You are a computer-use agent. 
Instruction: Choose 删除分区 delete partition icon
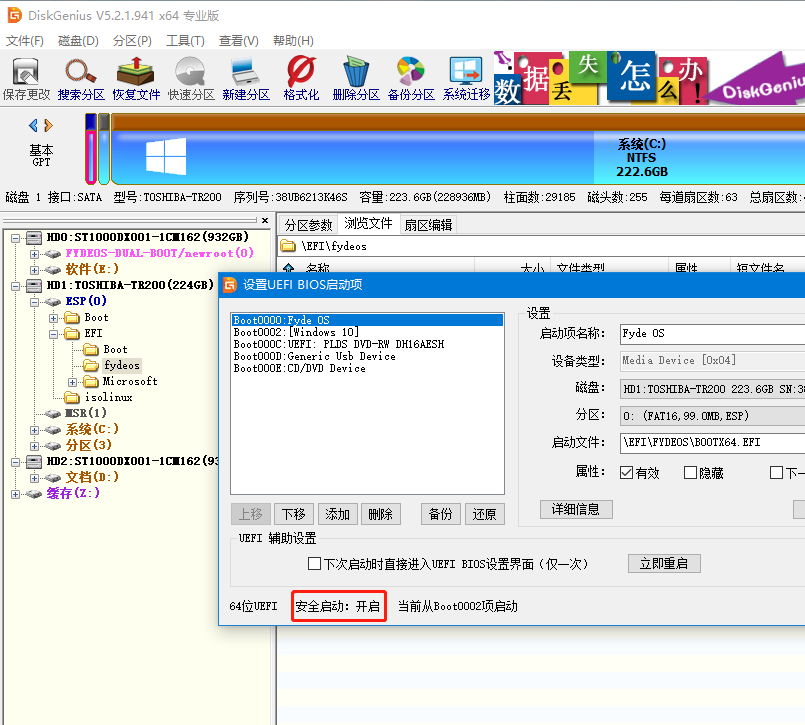(356, 79)
